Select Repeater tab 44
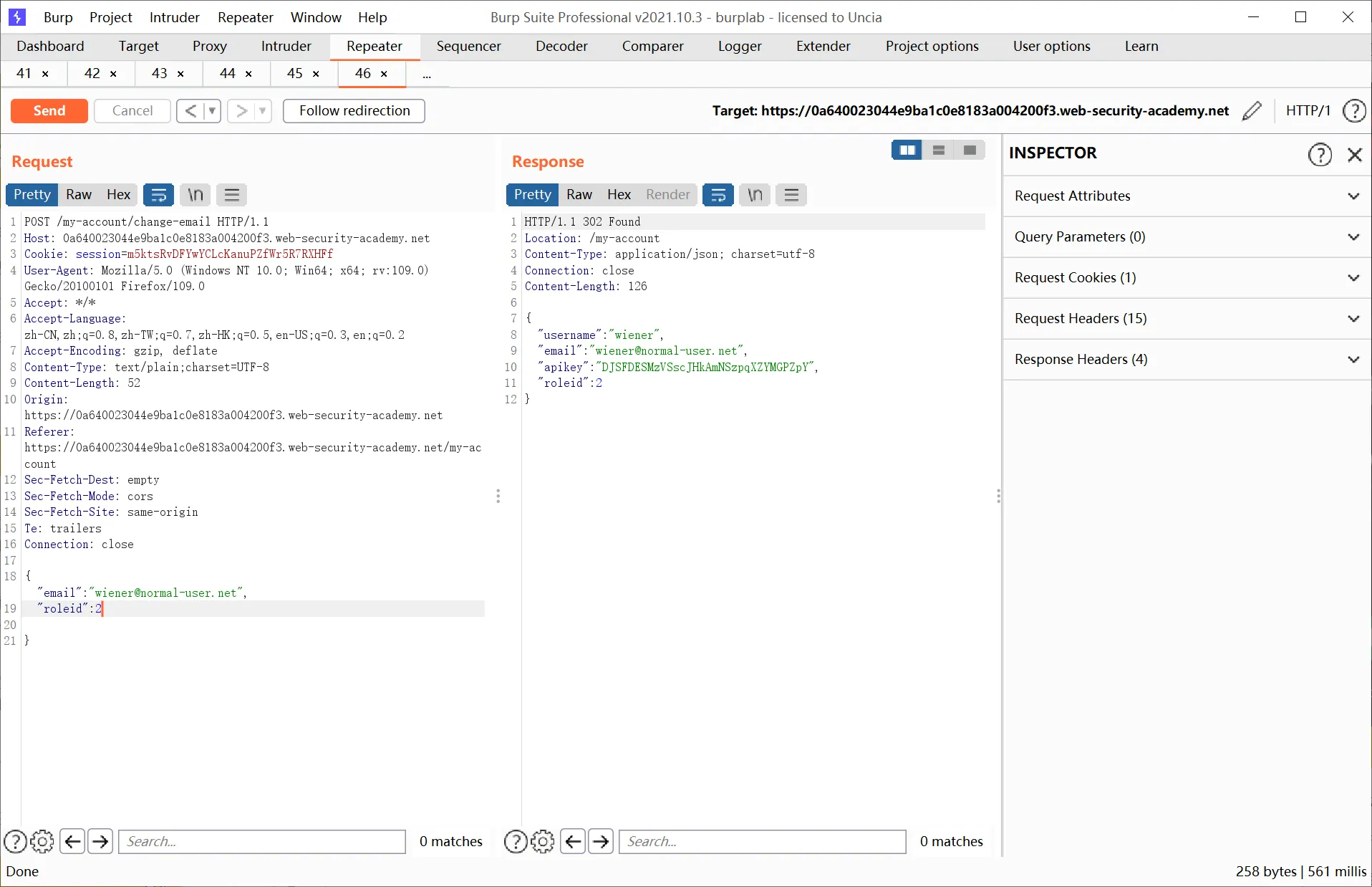 pyautogui.click(x=228, y=74)
